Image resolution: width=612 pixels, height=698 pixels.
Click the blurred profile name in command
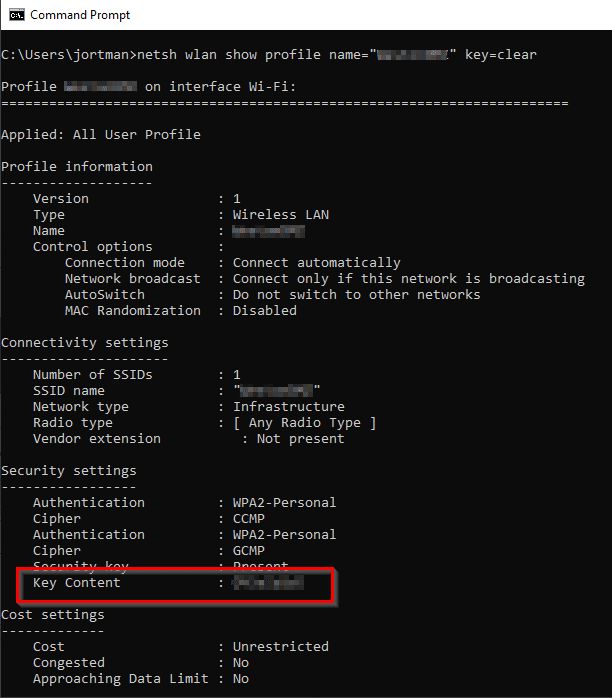click(412, 55)
